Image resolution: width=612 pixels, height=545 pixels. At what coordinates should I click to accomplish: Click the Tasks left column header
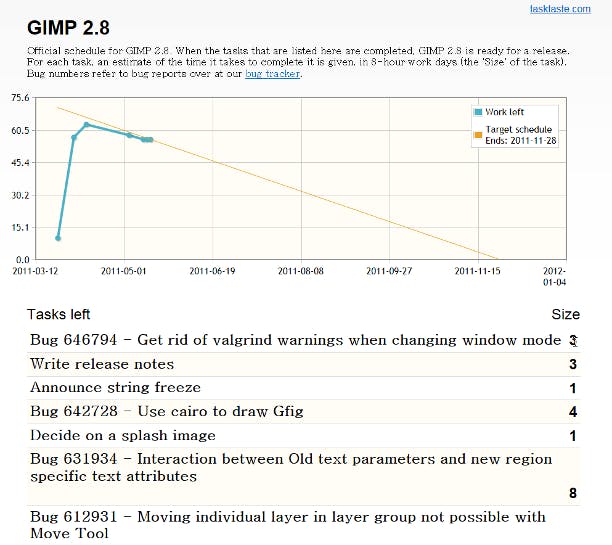click(x=59, y=314)
